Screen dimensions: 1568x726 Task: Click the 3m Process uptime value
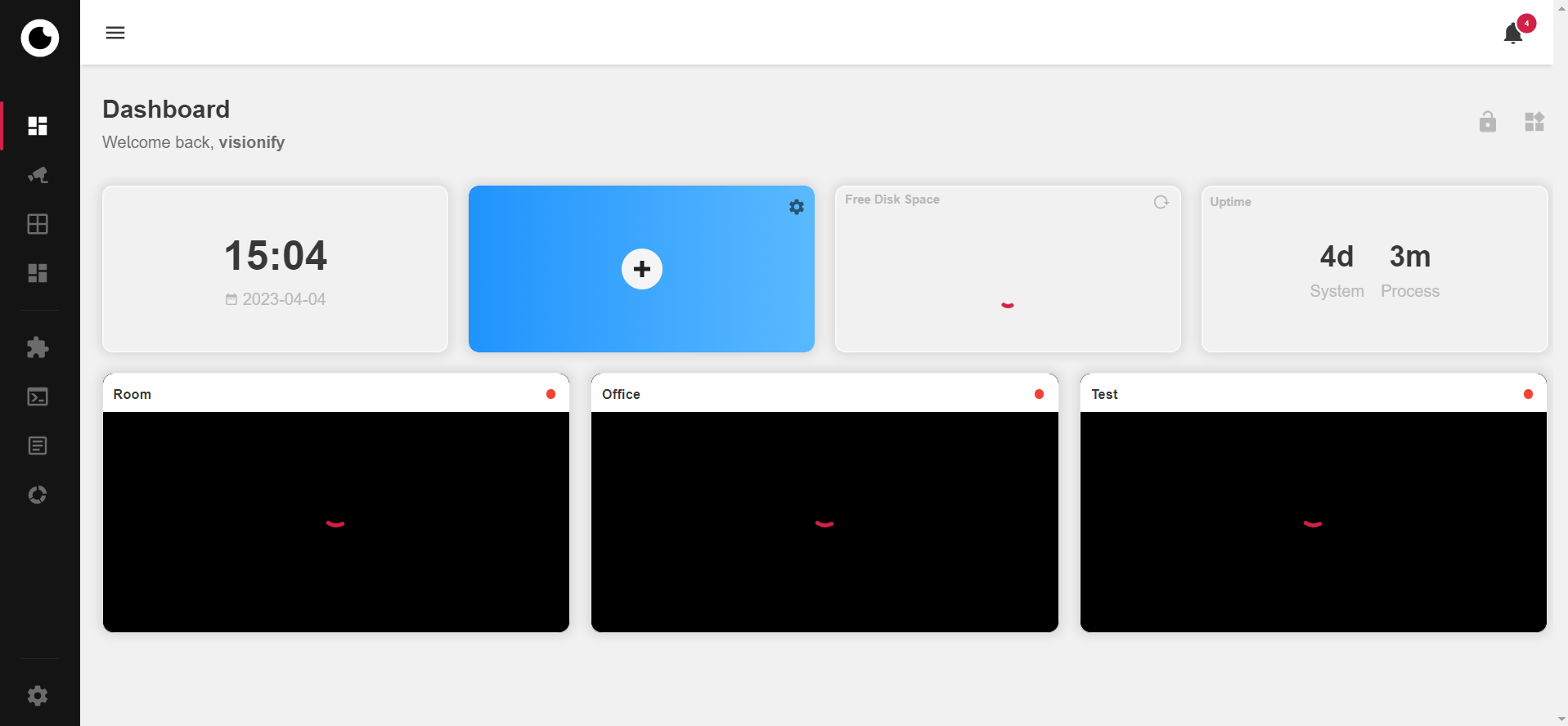click(1410, 257)
